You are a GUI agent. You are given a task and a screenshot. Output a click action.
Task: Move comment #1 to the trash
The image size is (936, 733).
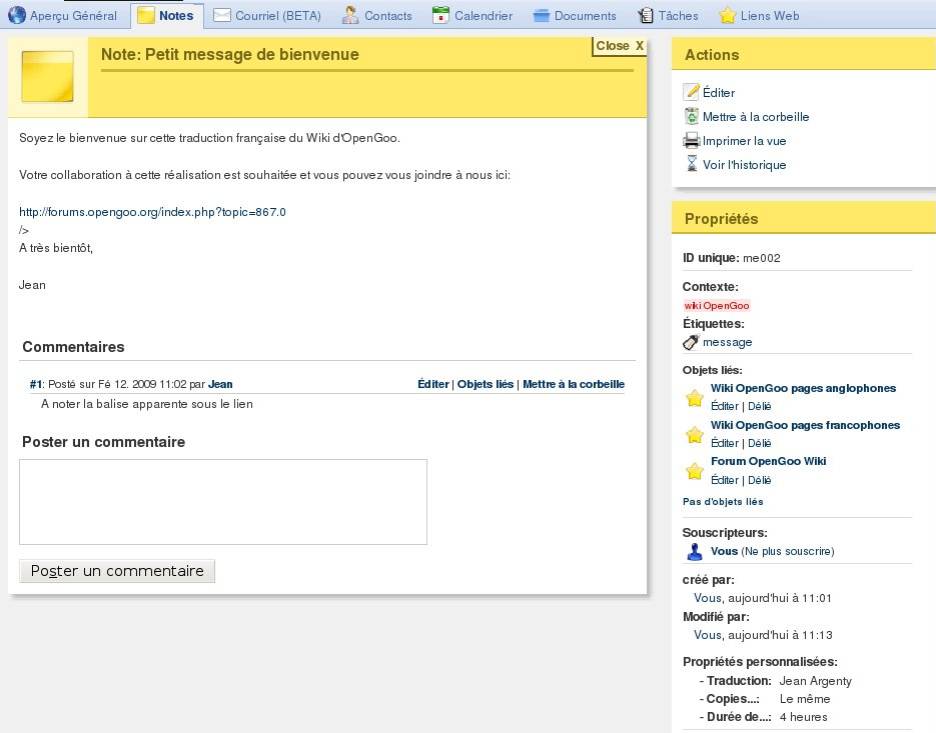[573, 384]
